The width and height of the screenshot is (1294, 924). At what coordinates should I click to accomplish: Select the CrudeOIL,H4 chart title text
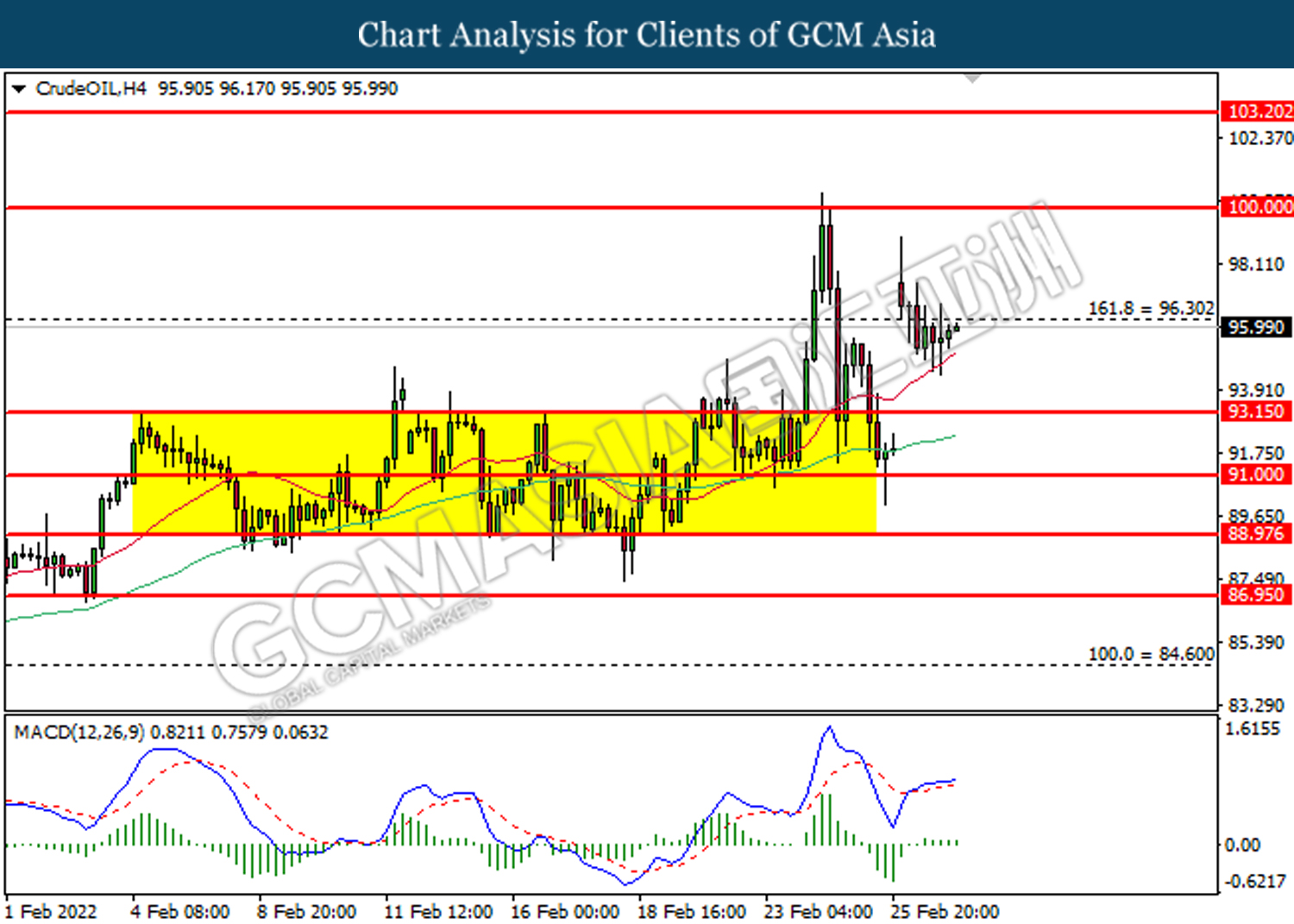point(91,89)
